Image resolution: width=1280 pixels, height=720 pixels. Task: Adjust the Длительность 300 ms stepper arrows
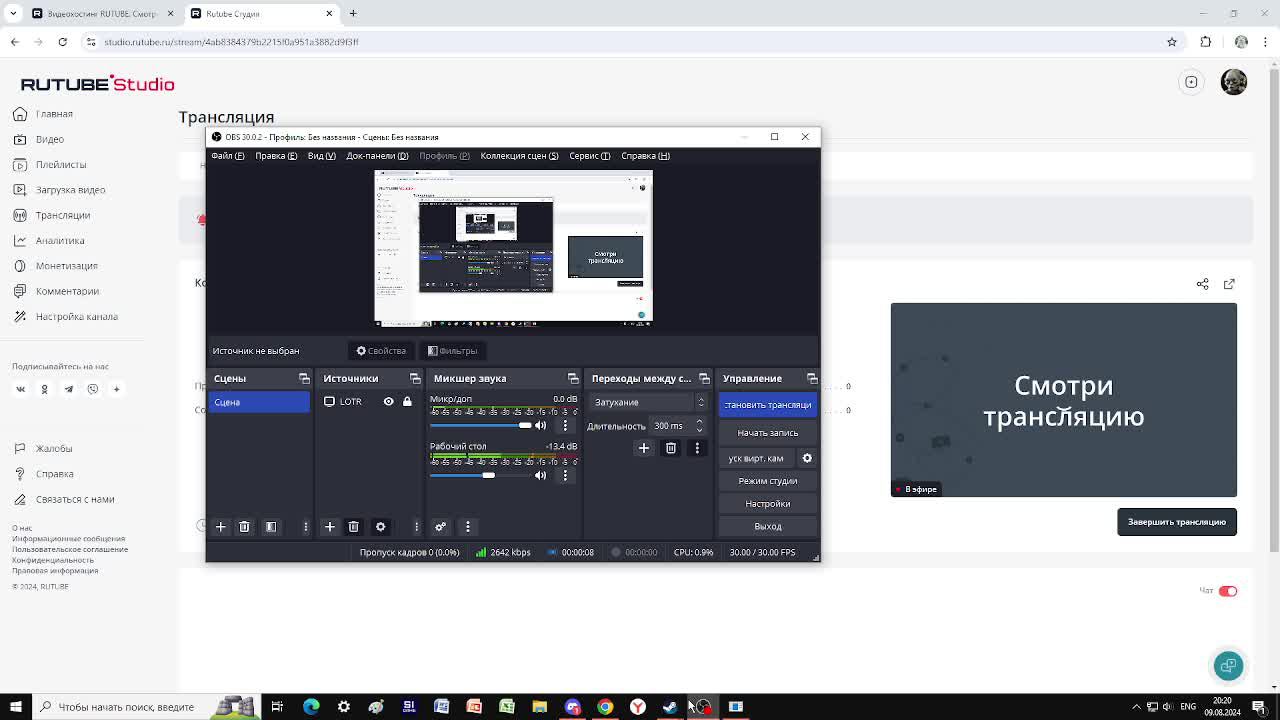click(699, 426)
